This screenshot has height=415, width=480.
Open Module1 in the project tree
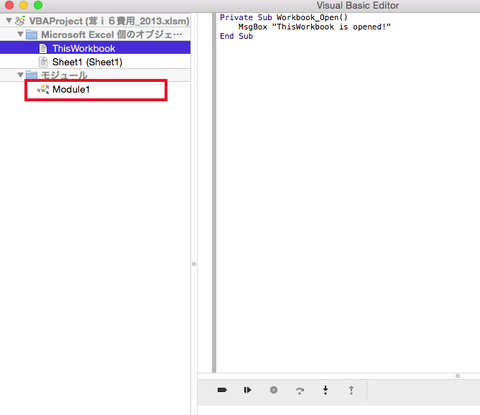pos(95,89)
